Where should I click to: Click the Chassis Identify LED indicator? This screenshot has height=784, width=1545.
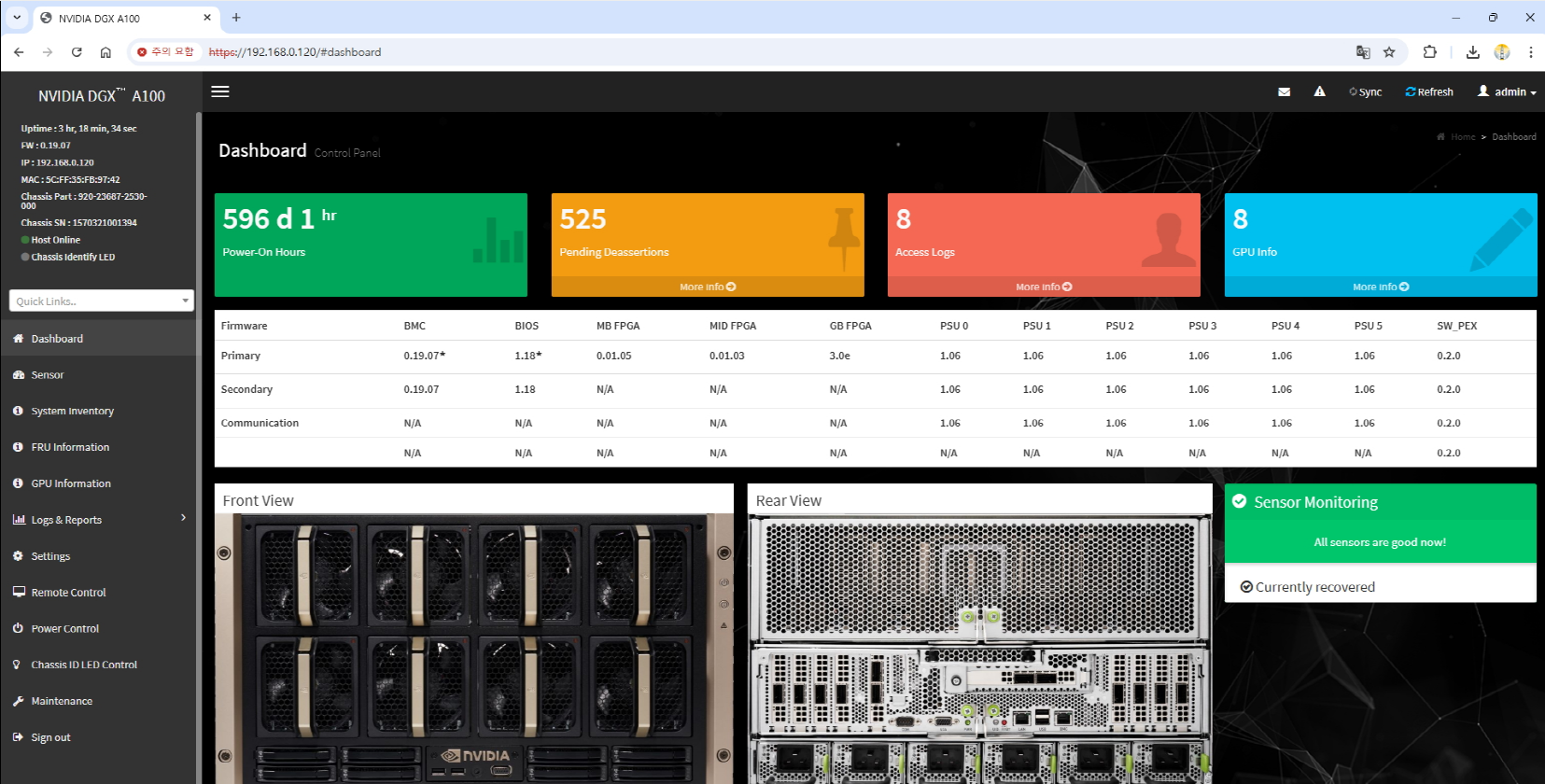[68, 257]
